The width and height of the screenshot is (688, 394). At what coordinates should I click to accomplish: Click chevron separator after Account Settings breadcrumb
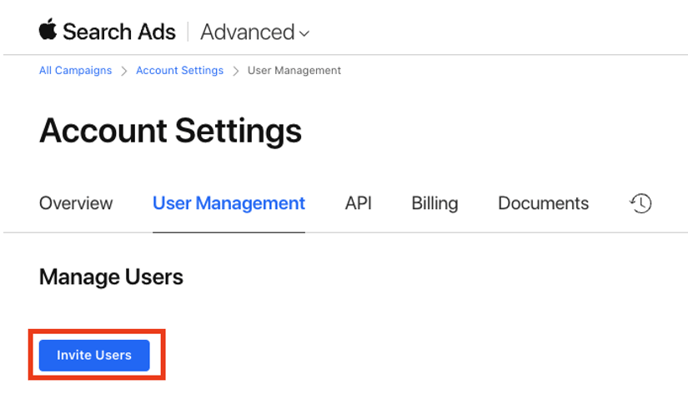(x=236, y=71)
